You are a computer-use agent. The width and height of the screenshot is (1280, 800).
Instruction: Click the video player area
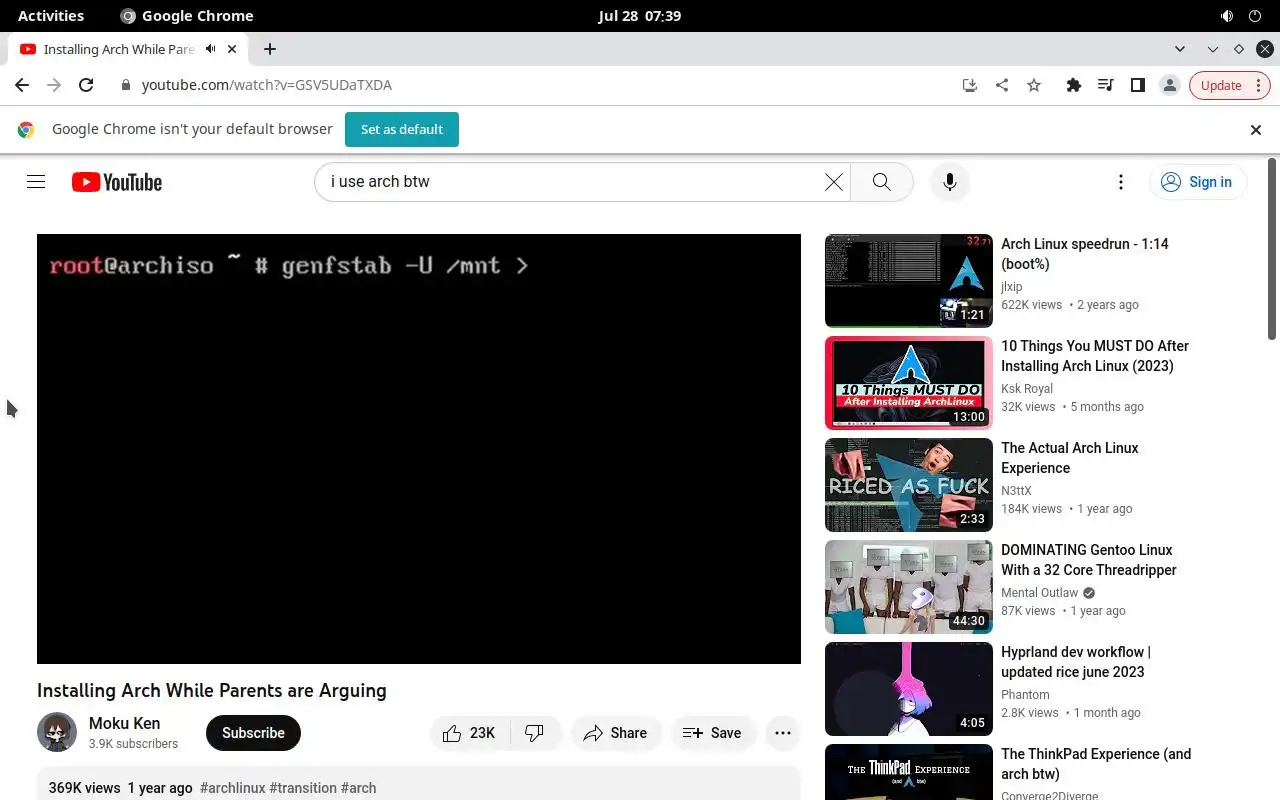[x=419, y=449]
